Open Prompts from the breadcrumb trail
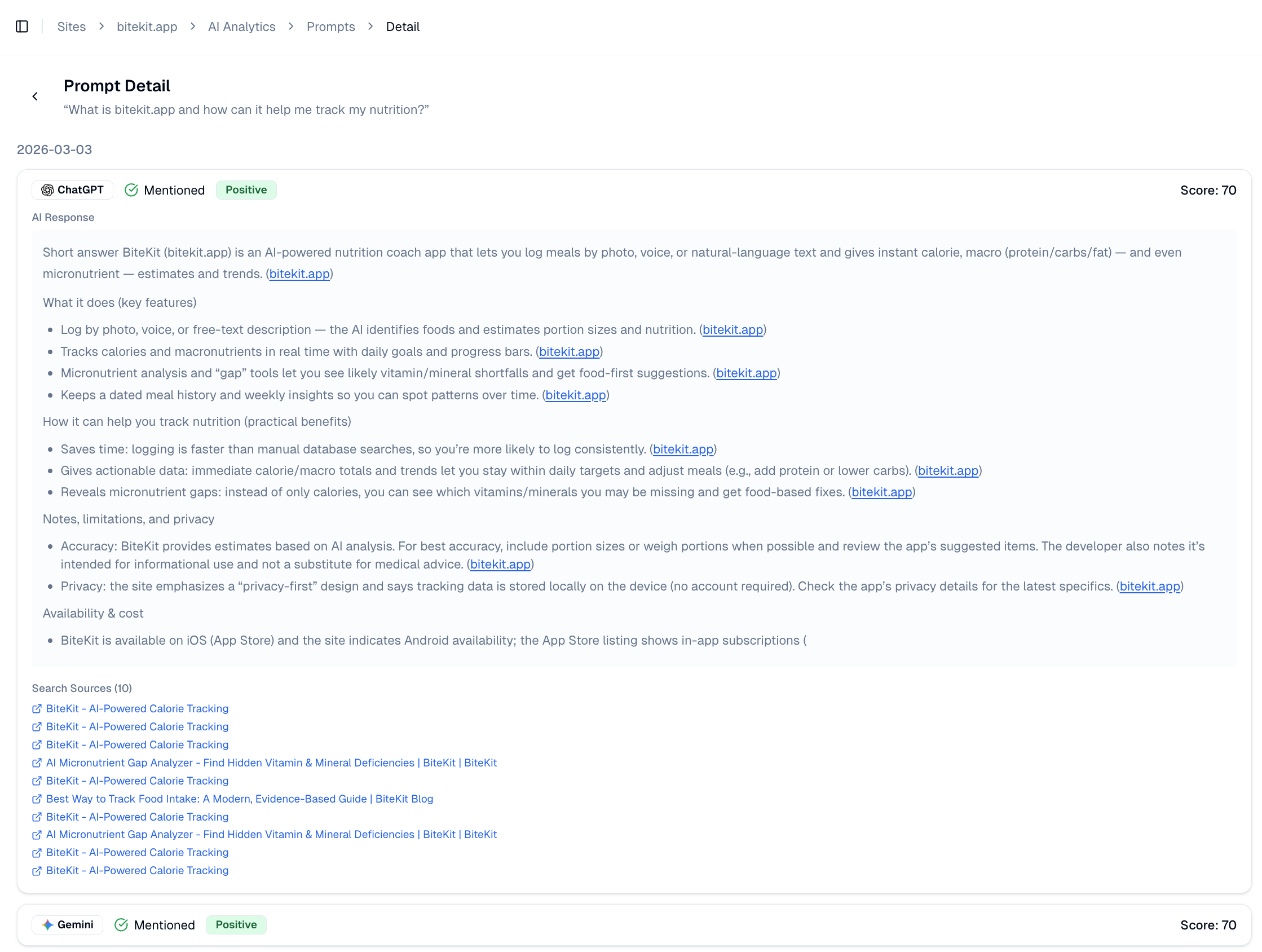This screenshot has width=1262, height=952. click(x=330, y=27)
